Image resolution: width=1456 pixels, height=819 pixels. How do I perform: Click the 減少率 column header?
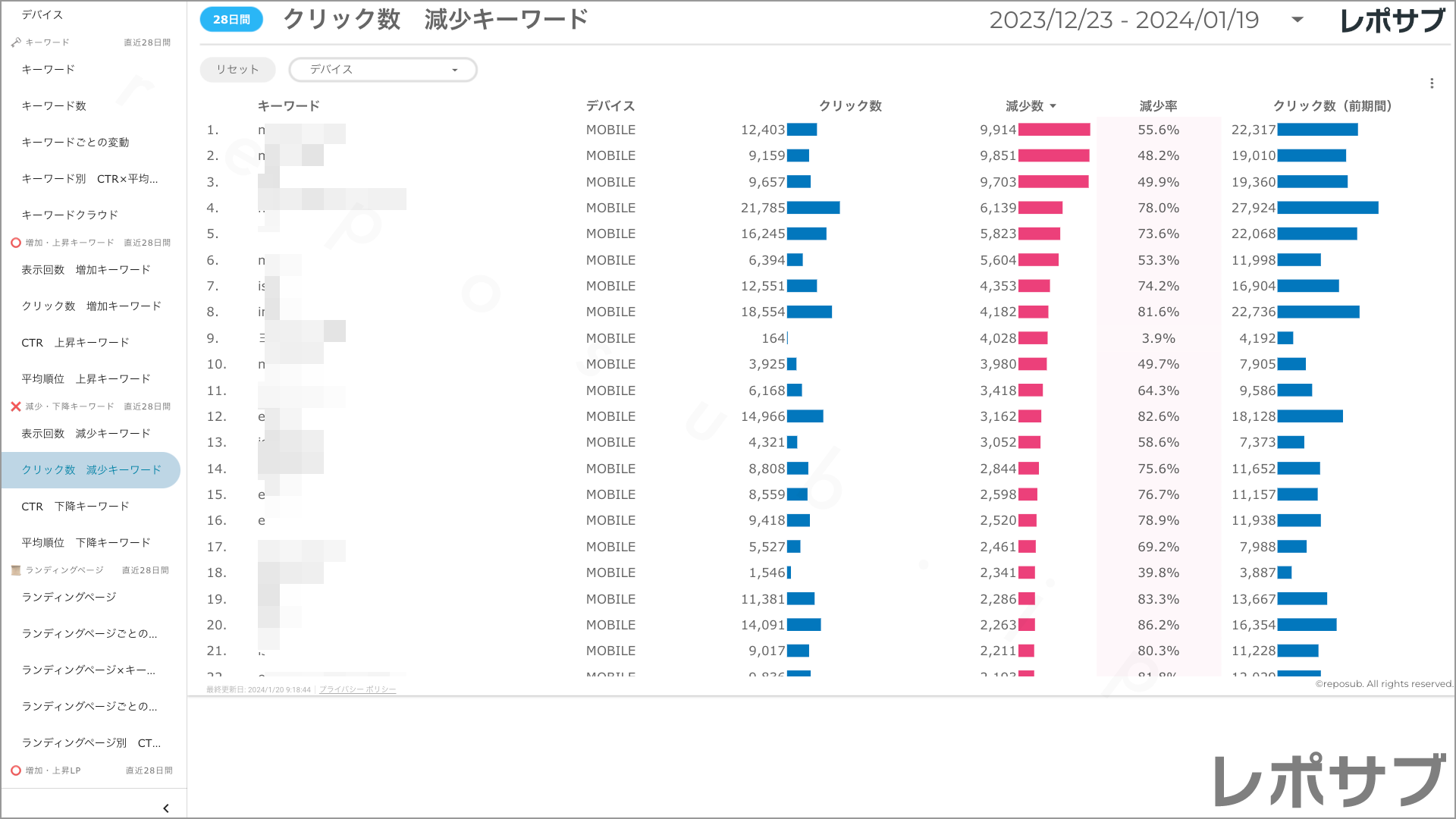click(x=1158, y=106)
